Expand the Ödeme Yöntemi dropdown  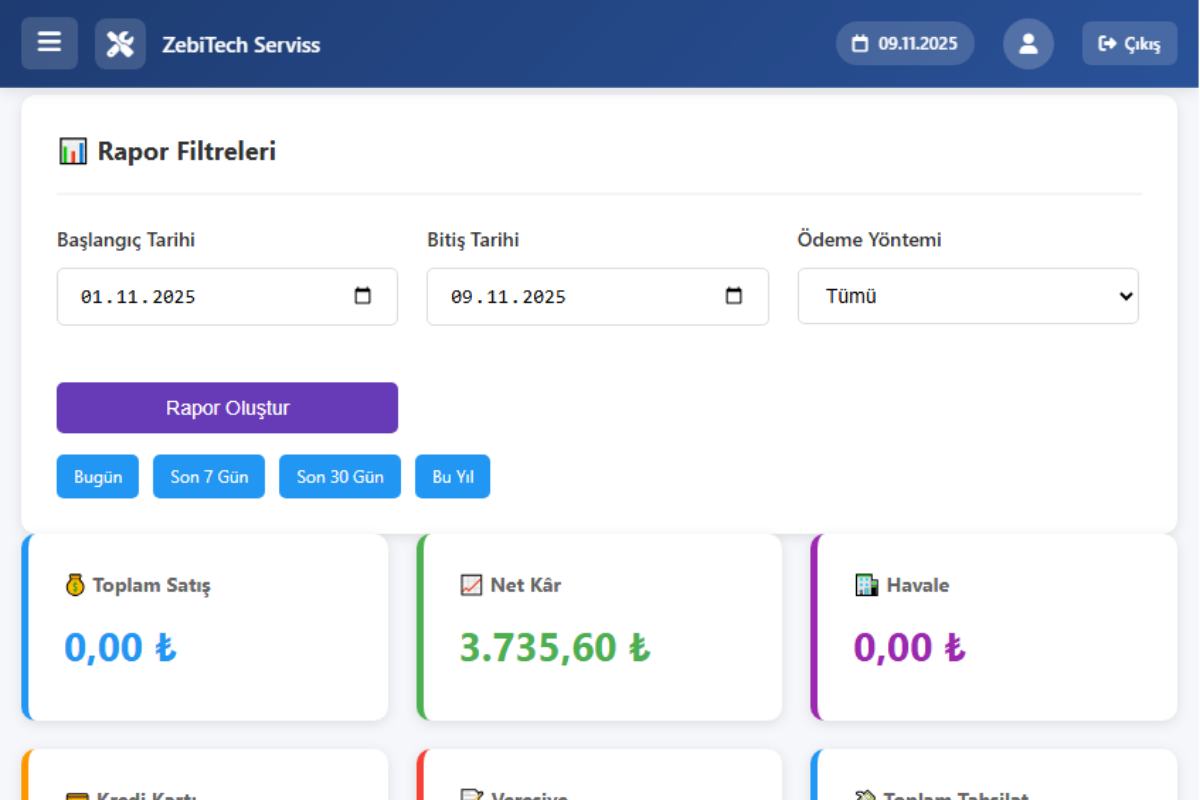coord(967,296)
